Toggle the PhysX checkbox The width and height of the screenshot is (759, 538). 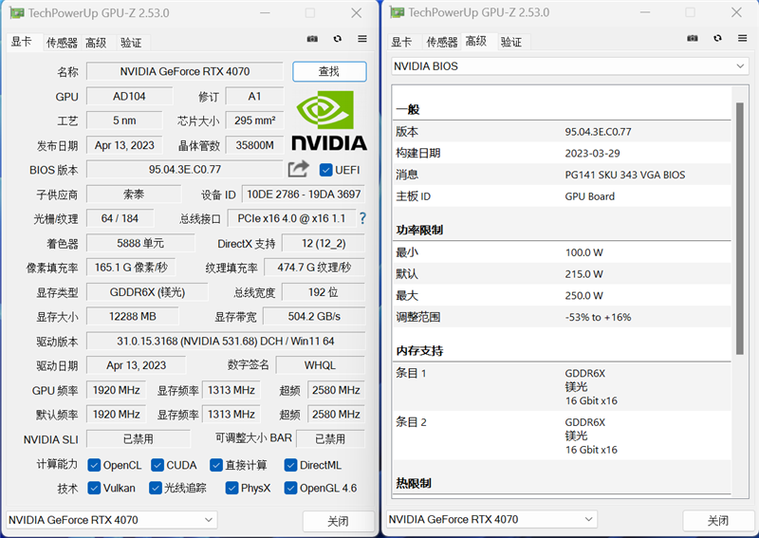[232, 488]
